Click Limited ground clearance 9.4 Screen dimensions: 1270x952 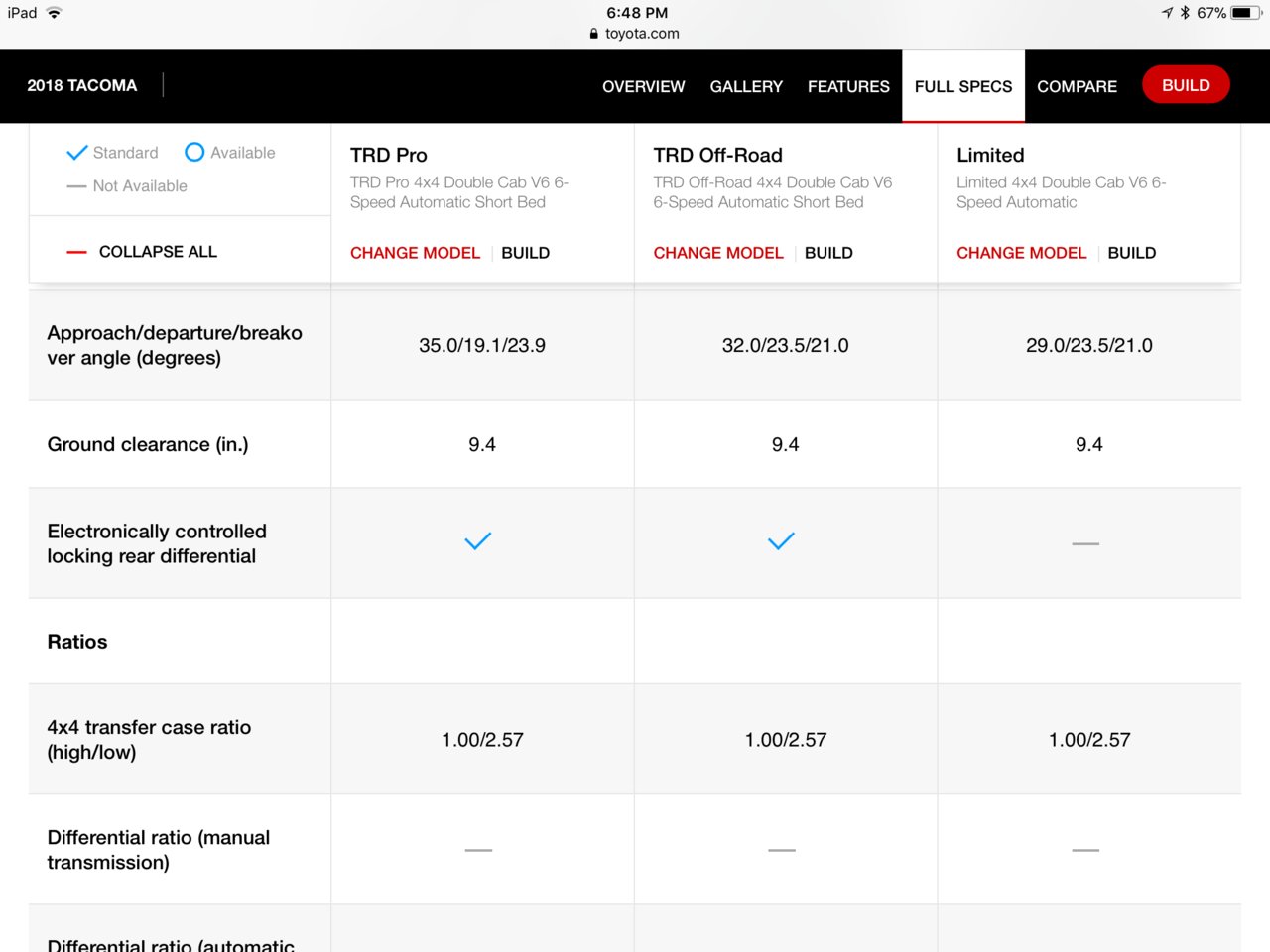1089,445
